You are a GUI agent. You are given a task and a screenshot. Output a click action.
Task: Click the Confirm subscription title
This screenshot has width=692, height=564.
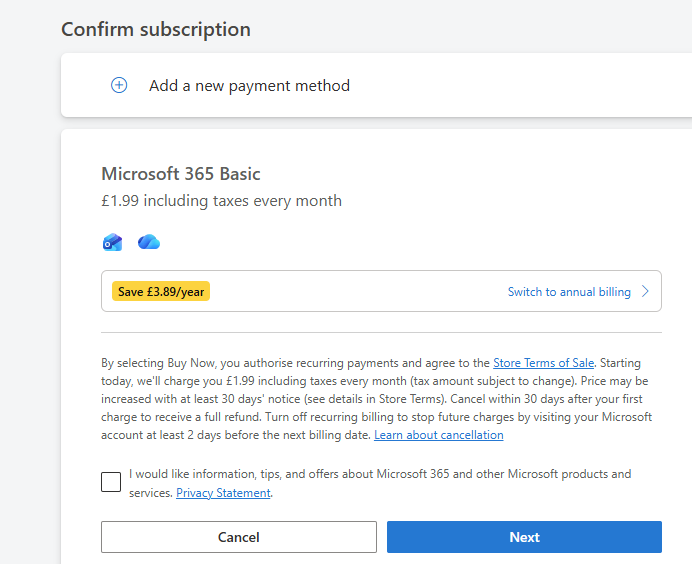156,30
